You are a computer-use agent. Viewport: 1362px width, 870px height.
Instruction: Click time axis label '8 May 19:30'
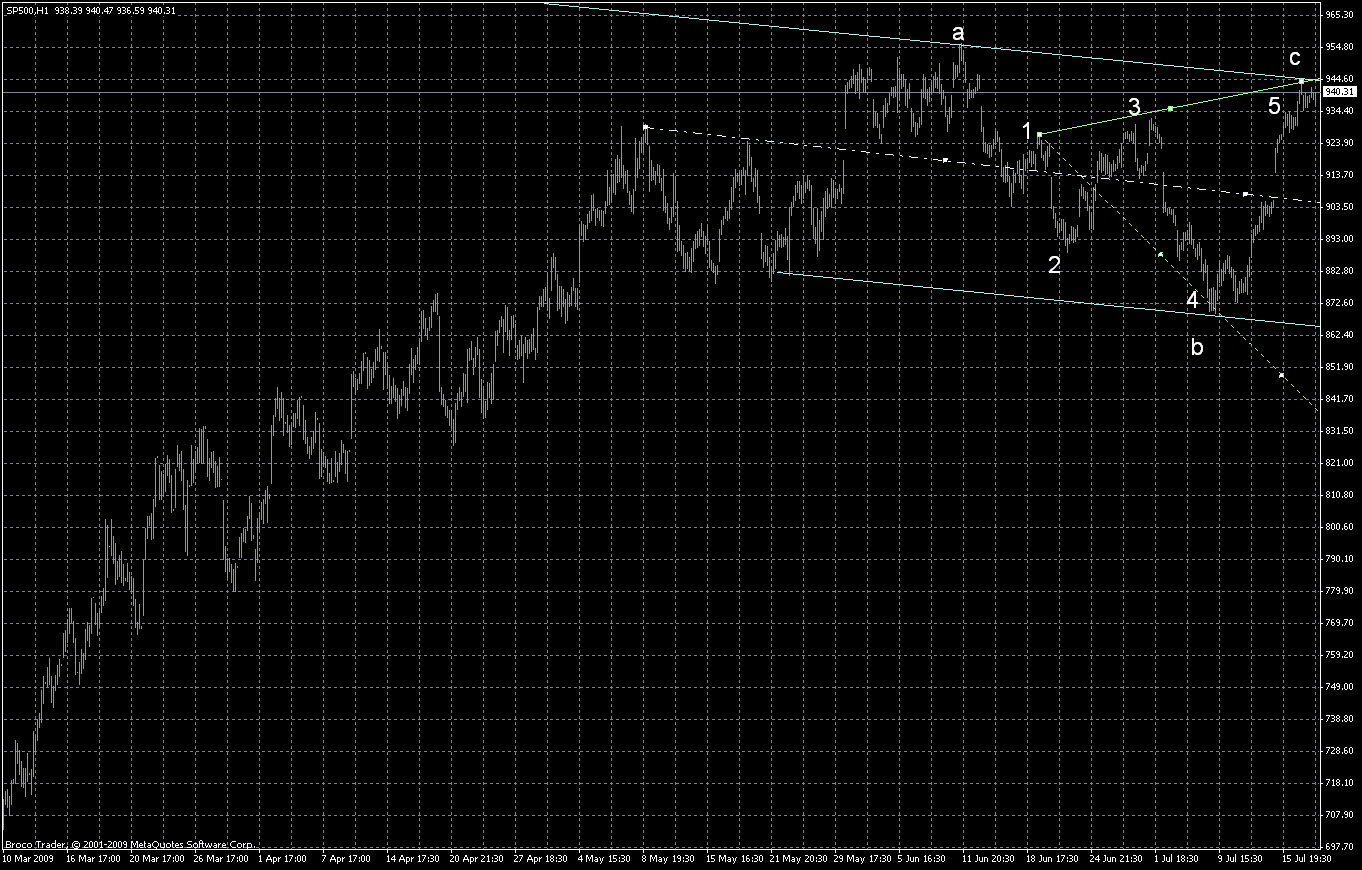669,858
